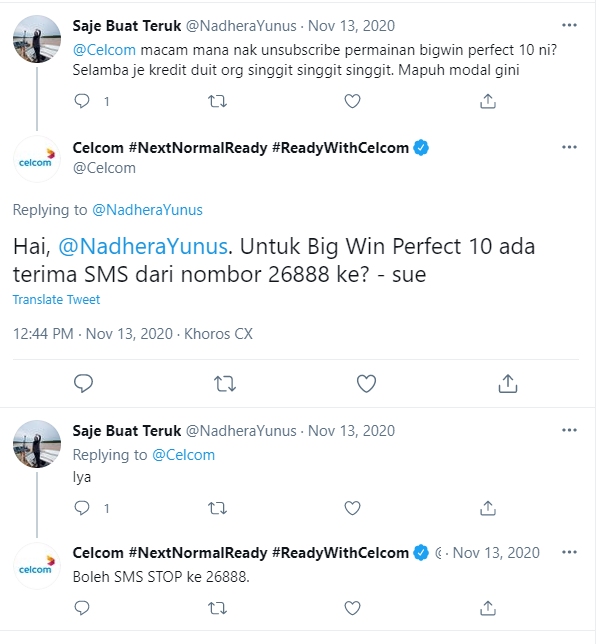Retweet the main Celcom tweet

point(226,383)
